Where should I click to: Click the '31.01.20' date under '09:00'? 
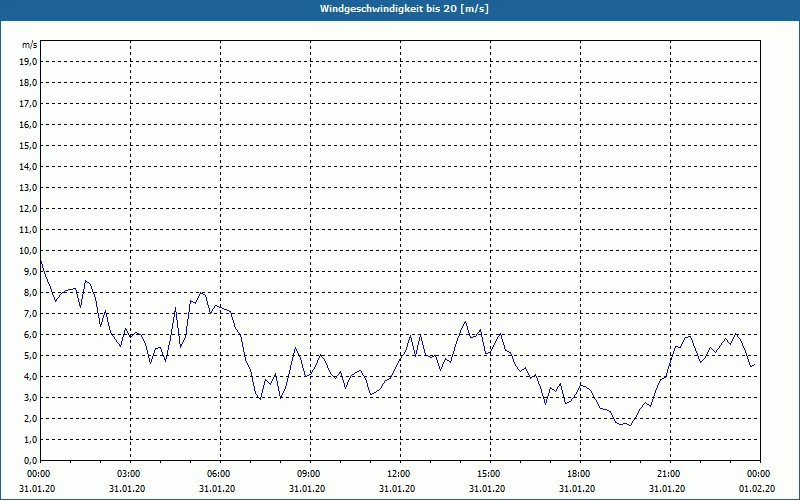coord(307,489)
